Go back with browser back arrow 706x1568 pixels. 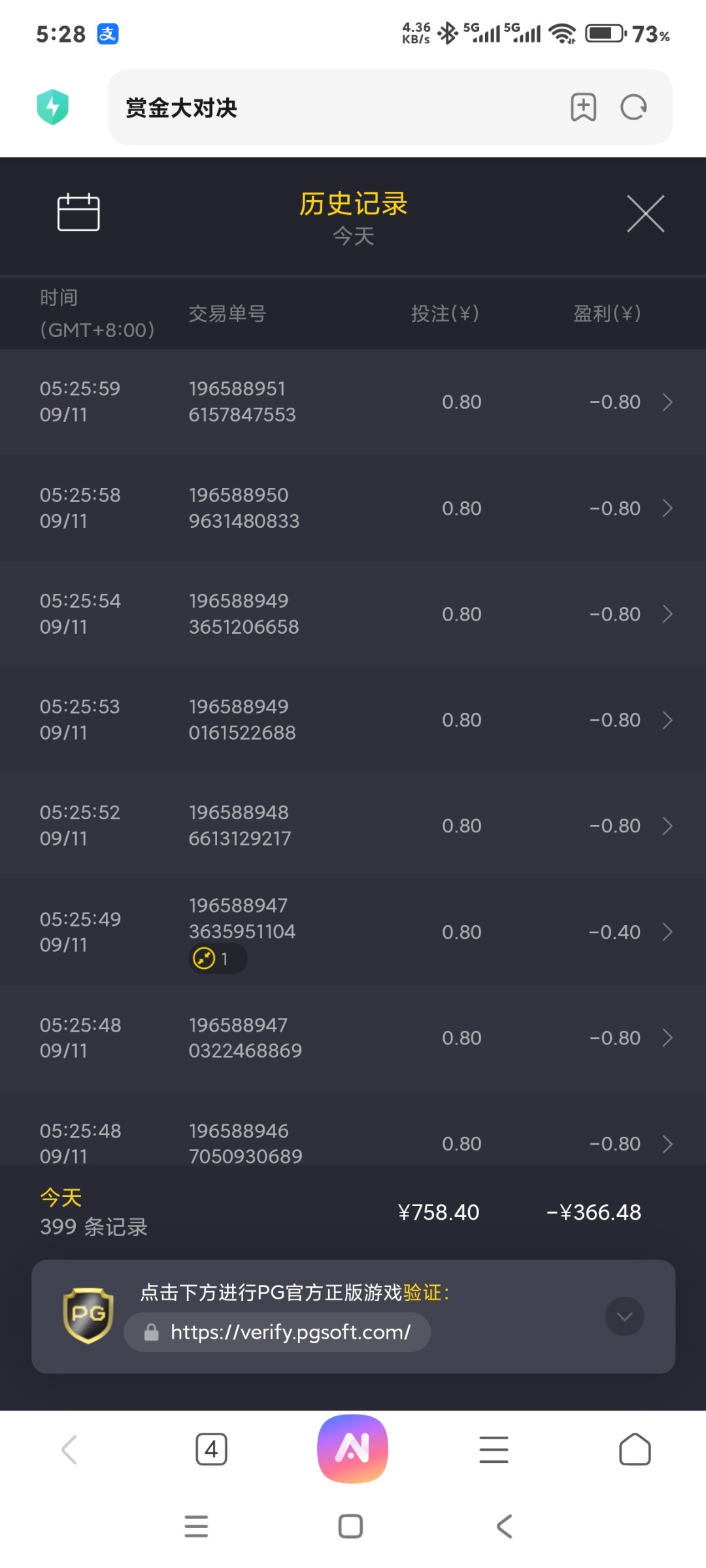point(69,1450)
